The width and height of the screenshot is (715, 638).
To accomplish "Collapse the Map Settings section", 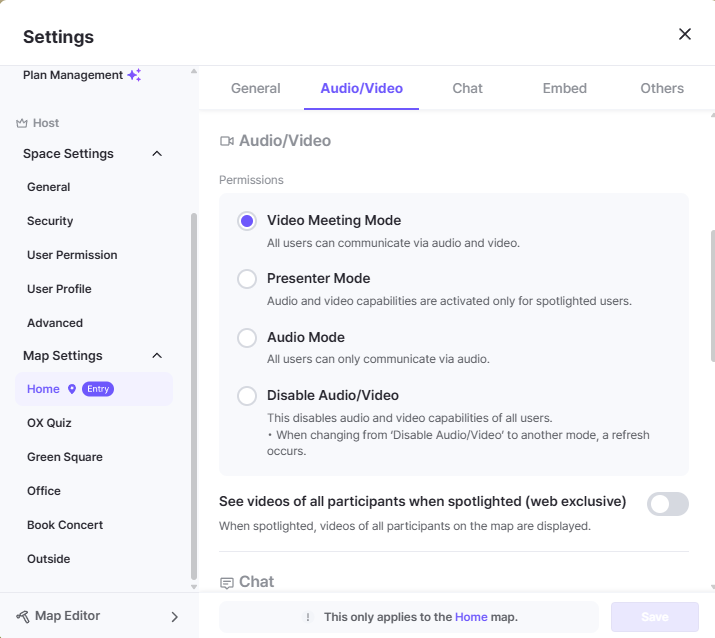I will click(x=157, y=356).
